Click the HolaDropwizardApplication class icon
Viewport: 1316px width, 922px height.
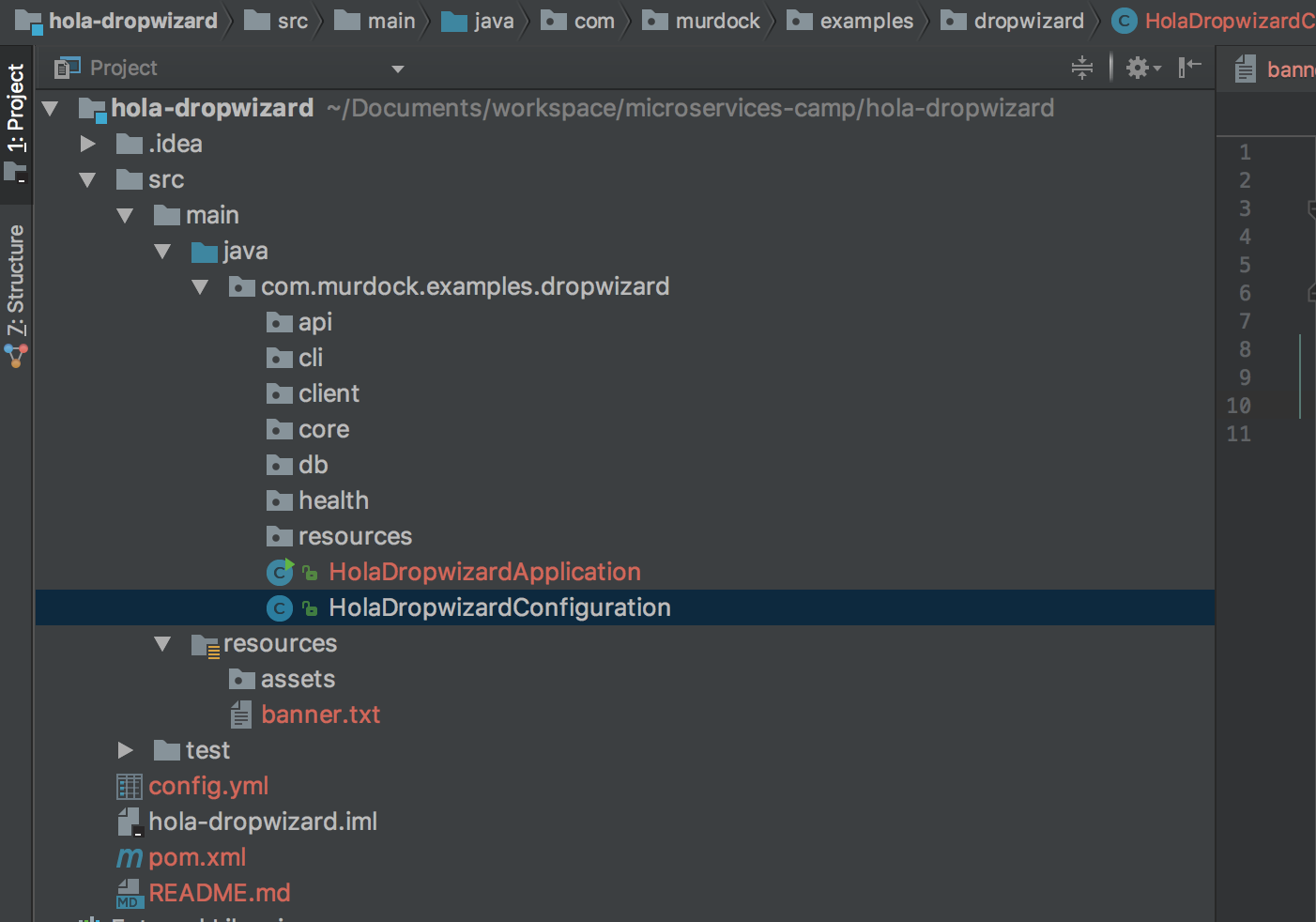(280, 572)
